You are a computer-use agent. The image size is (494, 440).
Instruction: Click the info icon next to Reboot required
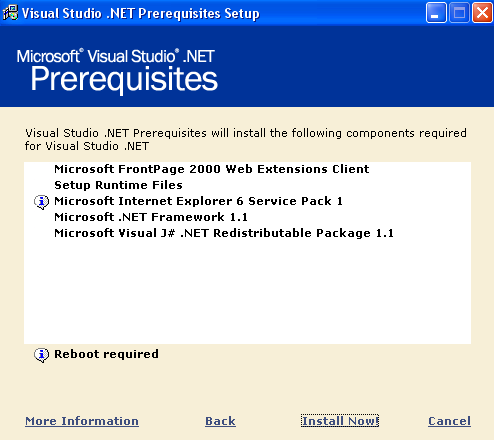(42, 355)
